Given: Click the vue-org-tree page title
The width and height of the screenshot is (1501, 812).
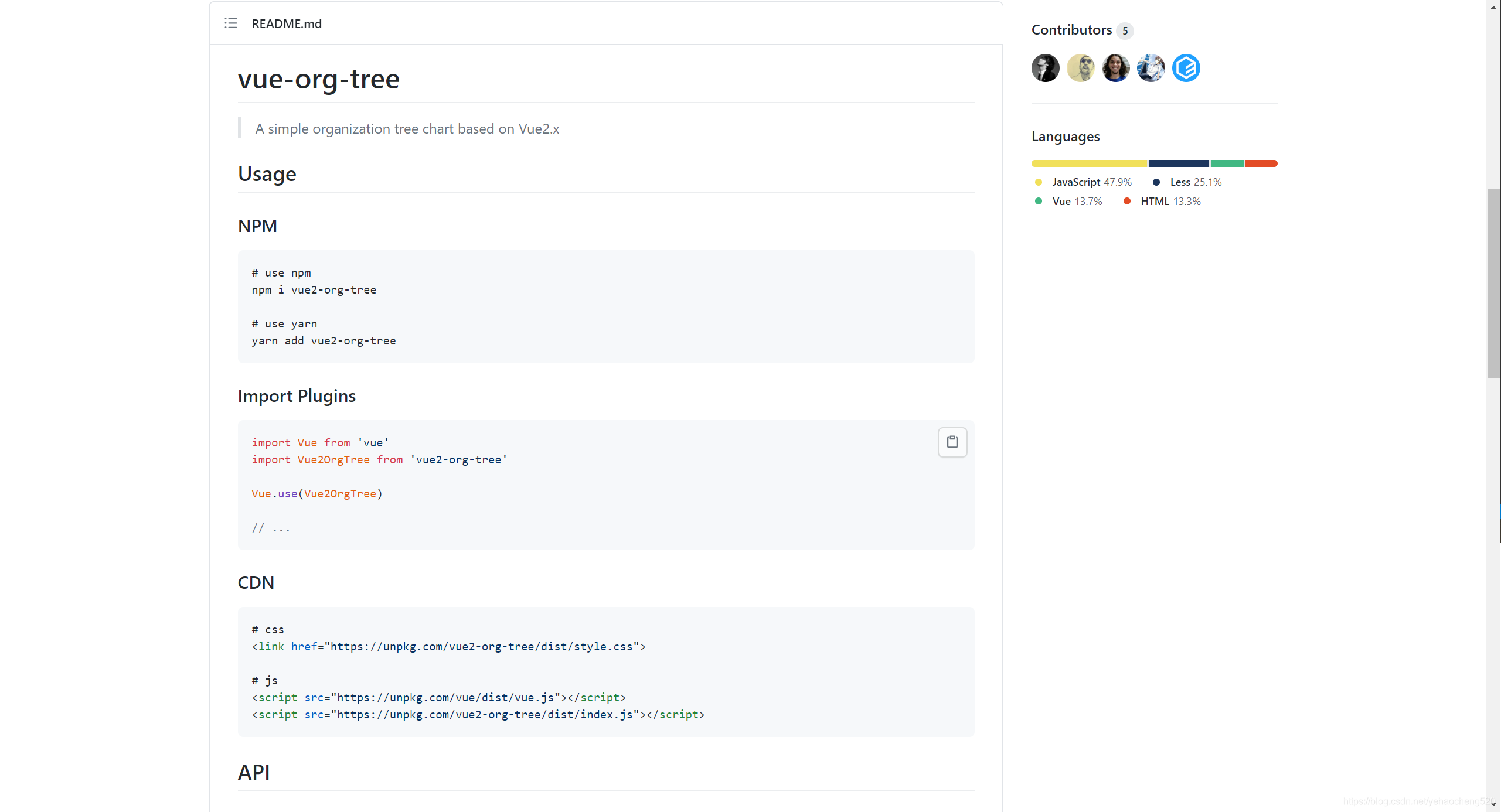Looking at the screenshot, I should tap(318, 79).
